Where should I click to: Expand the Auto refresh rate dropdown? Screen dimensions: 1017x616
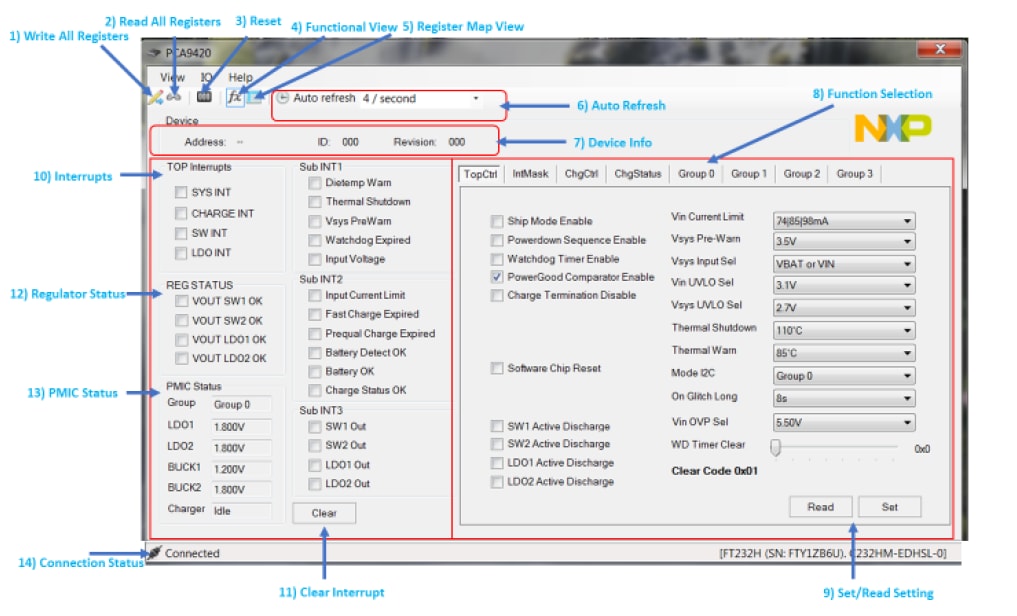[476, 99]
